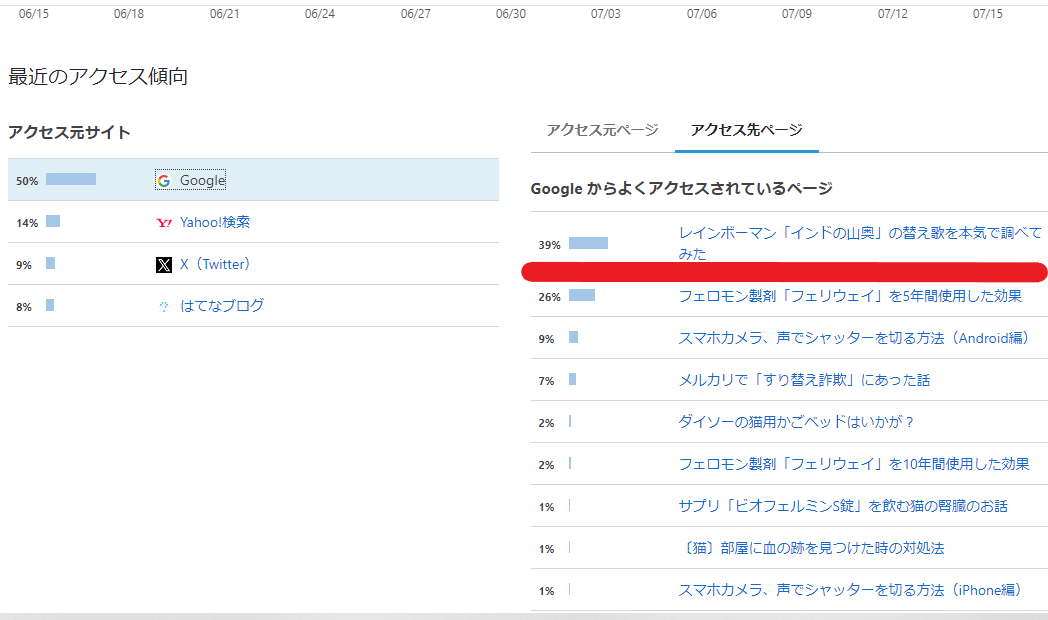The height and width of the screenshot is (620, 1048).
Task: Click the はてなブログ icon
Action: (164, 307)
